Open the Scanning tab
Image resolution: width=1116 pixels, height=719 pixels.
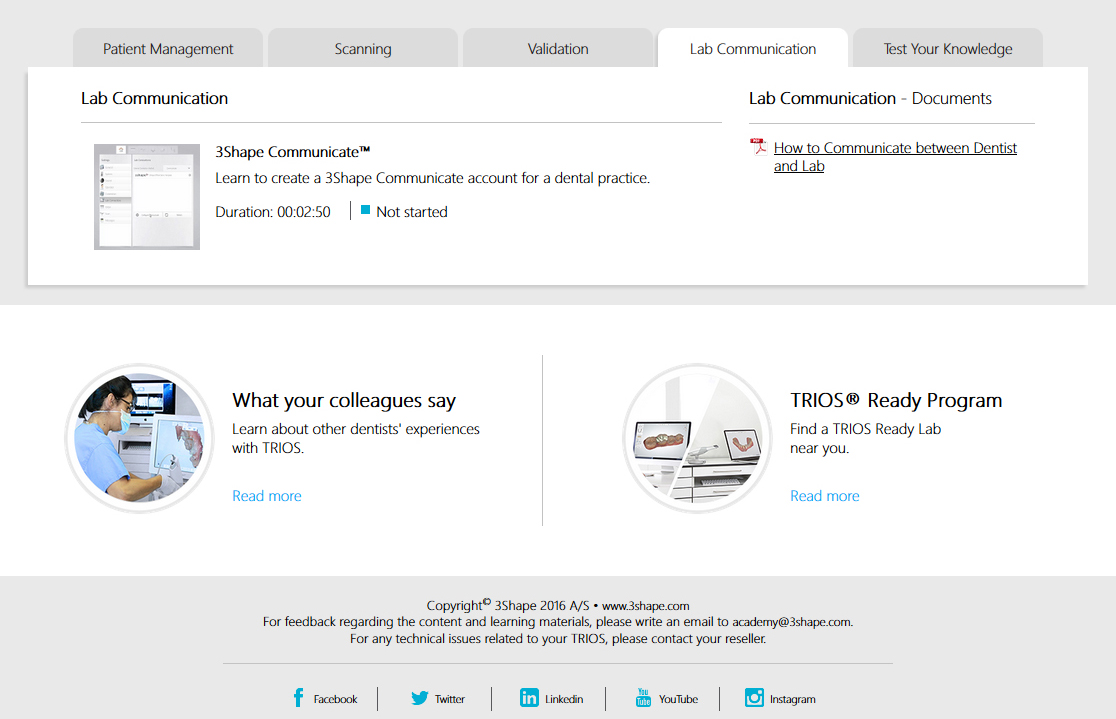tap(363, 49)
